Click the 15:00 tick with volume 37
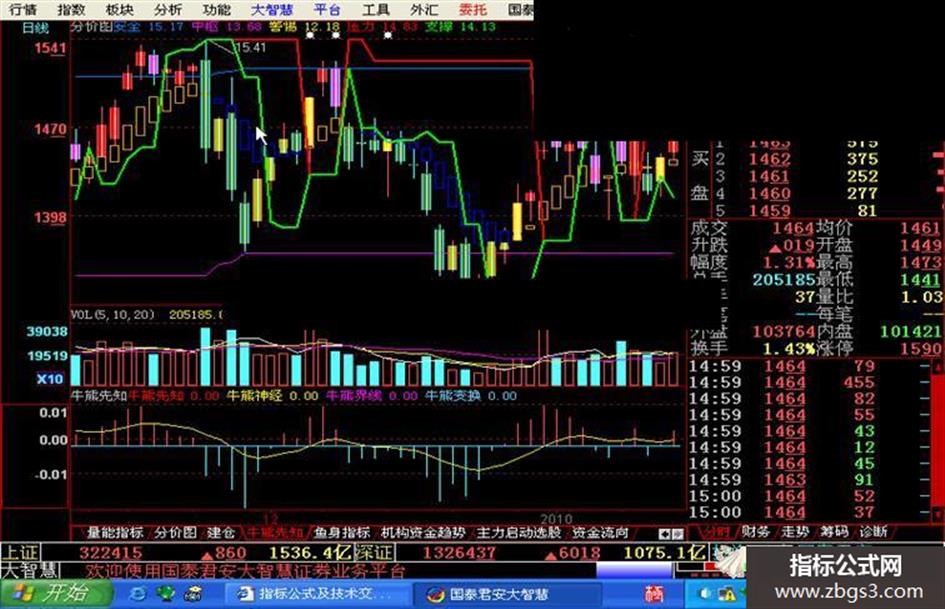 (782, 513)
